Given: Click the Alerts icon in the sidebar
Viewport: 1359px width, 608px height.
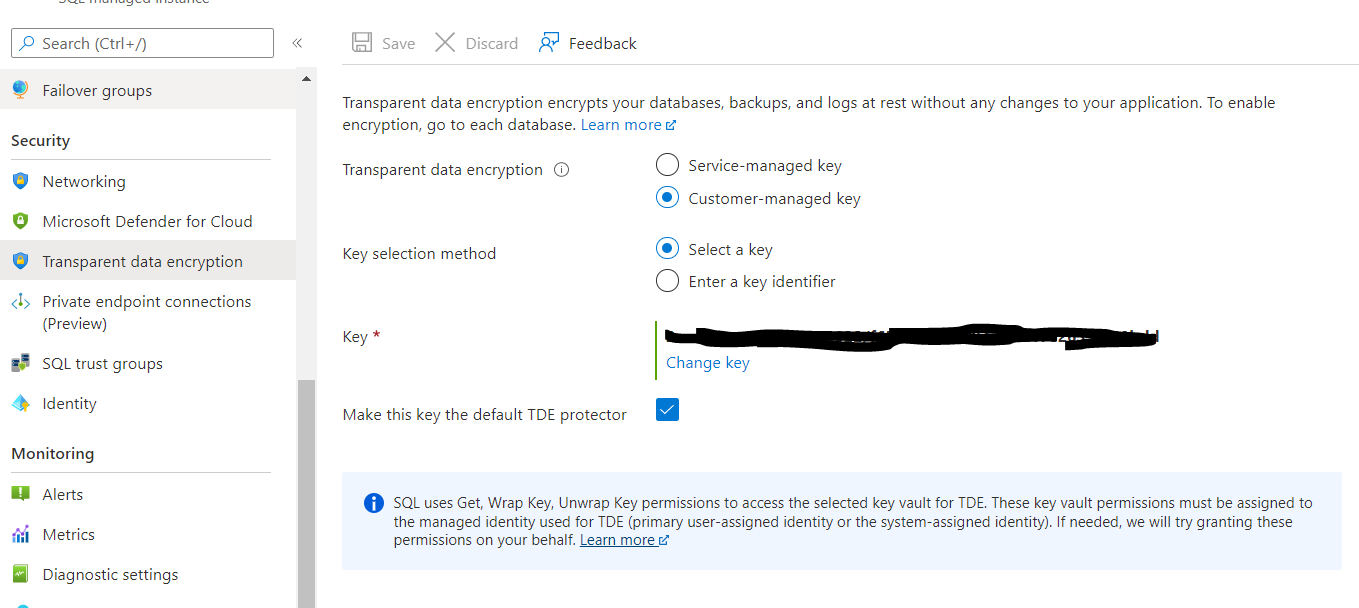Looking at the screenshot, I should click(x=21, y=494).
